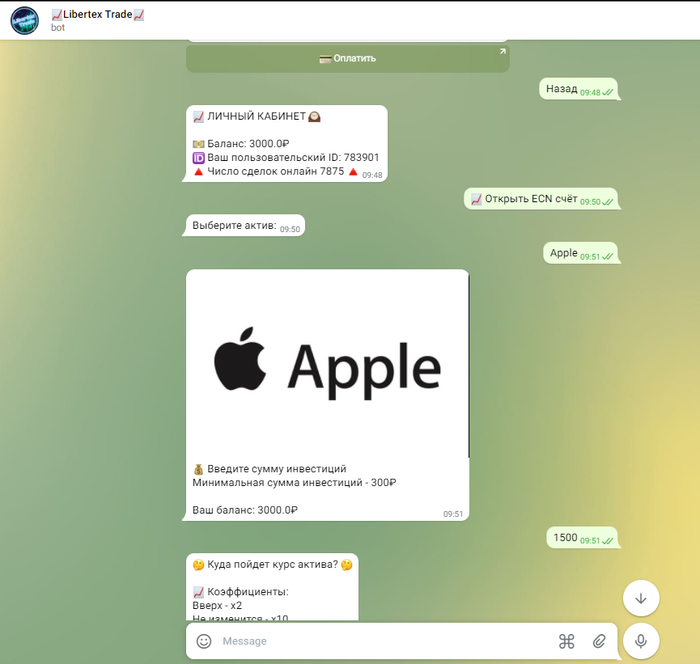Type in the Message input field

[x=380, y=641]
